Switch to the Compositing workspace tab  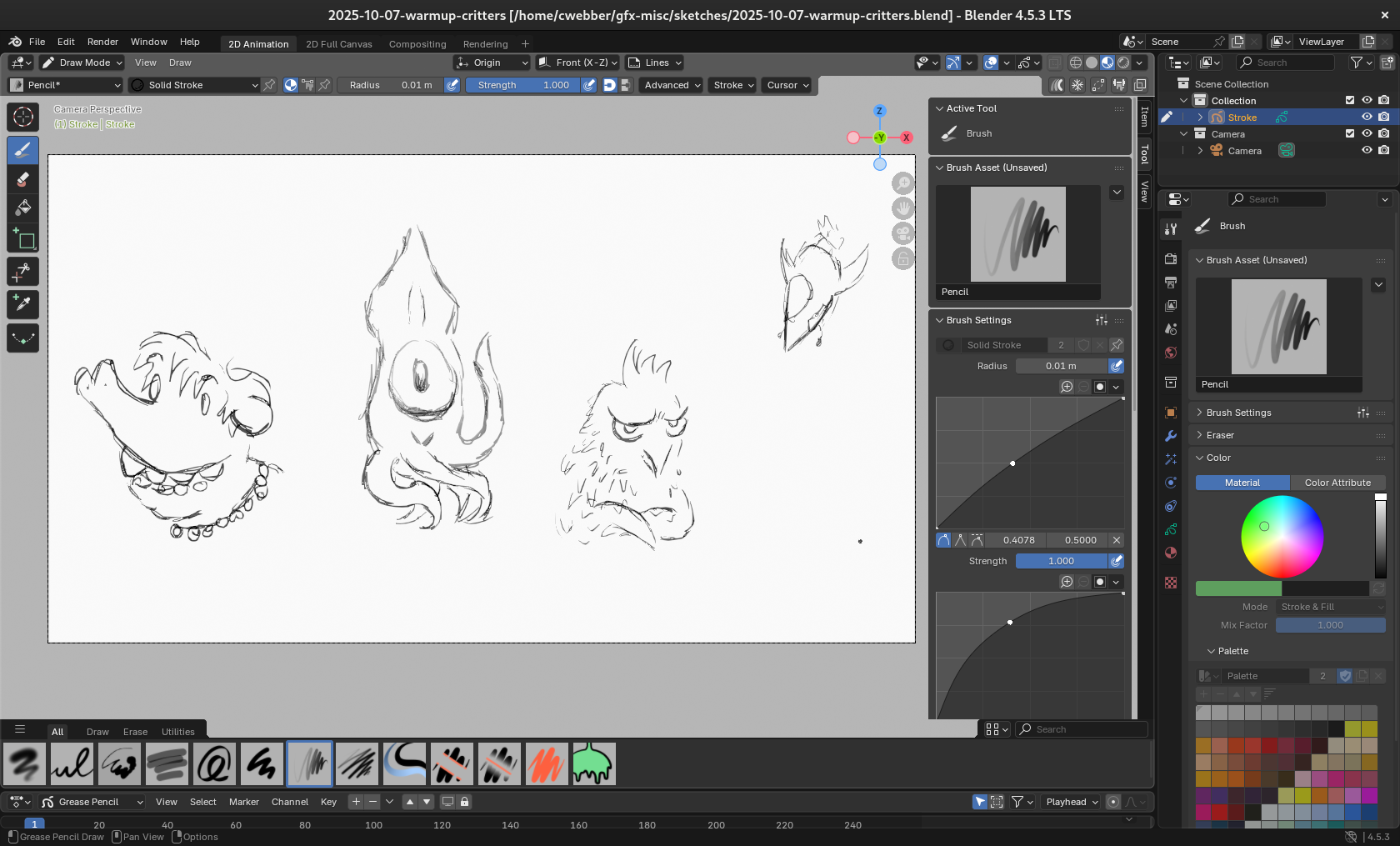(417, 44)
